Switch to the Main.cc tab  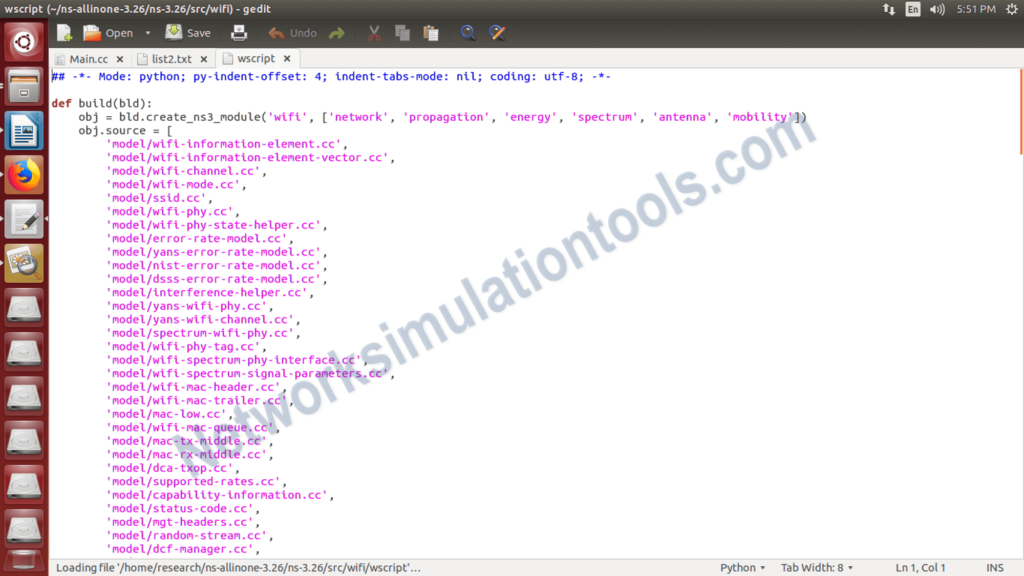90,58
